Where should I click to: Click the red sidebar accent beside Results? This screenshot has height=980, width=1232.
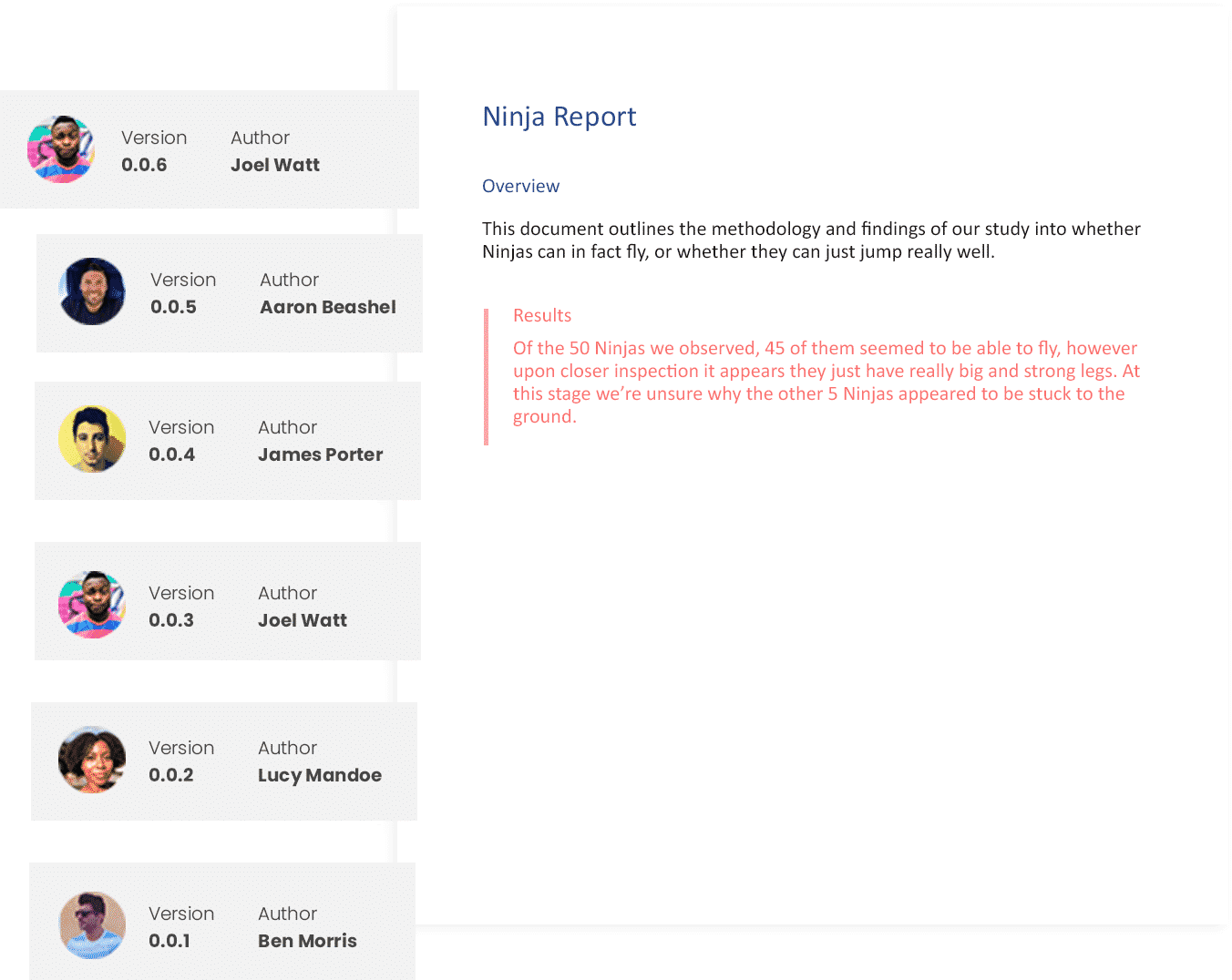pos(488,377)
